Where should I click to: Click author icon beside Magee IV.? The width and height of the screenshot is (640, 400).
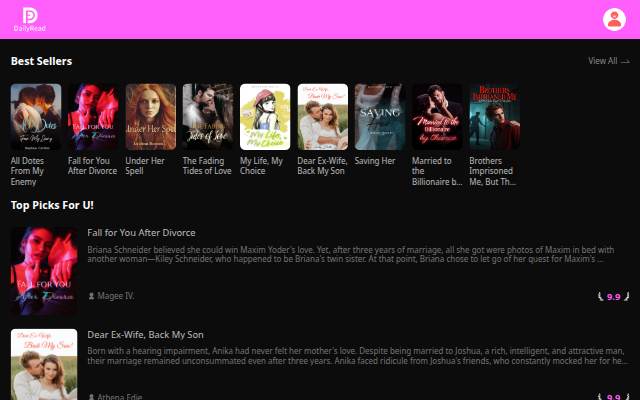coord(91,296)
